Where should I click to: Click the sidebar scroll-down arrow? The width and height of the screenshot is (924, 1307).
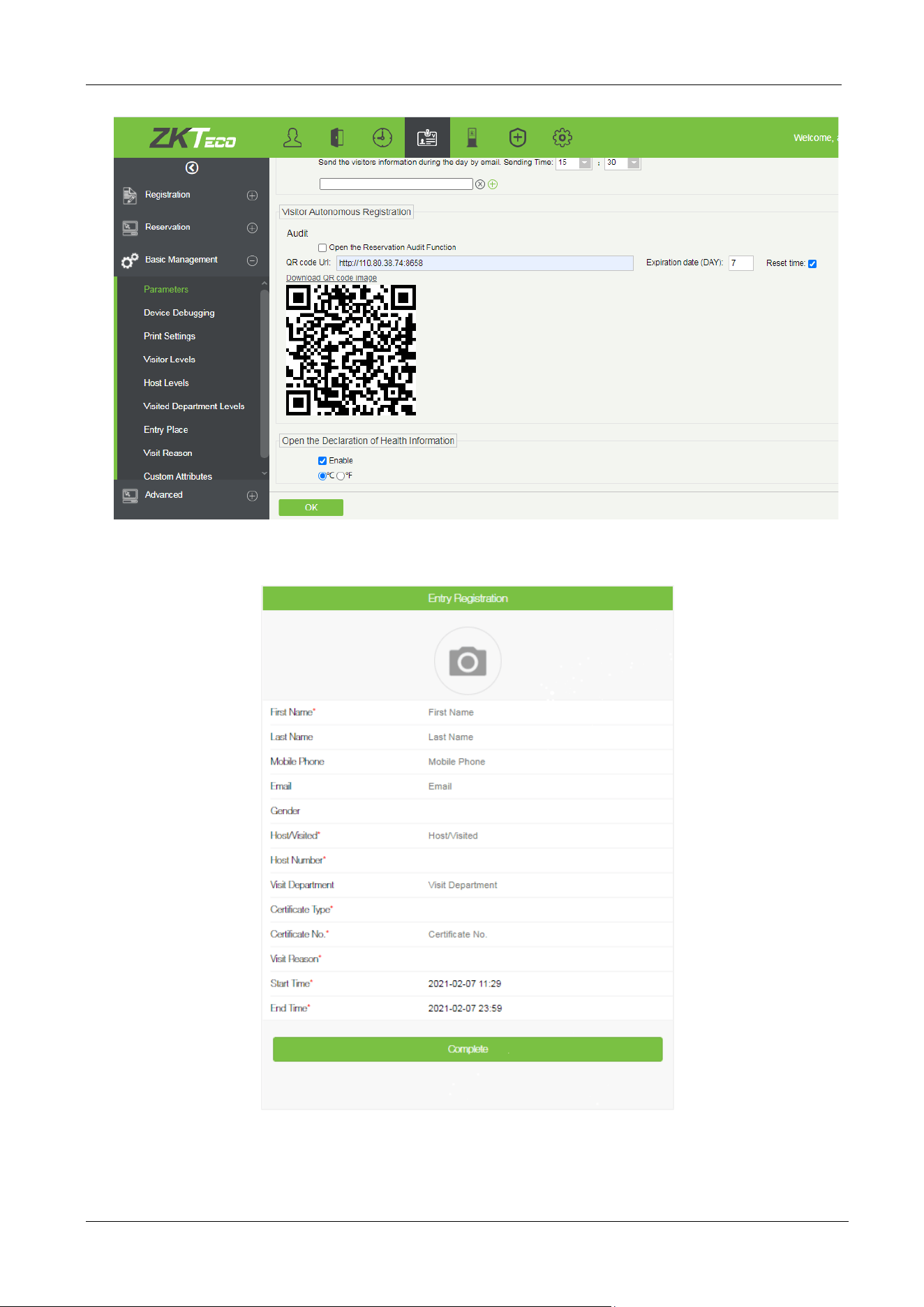click(264, 473)
